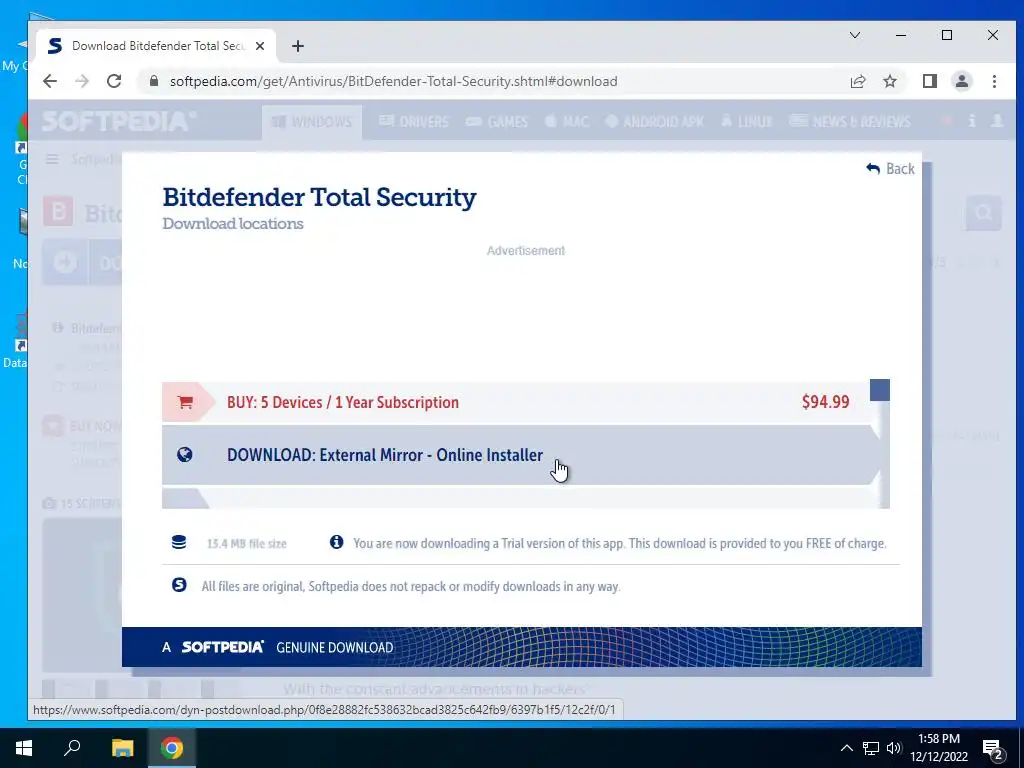Click the Softpedia Genuine Download banner
Screen dimensions: 1024x768
click(521, 647)
